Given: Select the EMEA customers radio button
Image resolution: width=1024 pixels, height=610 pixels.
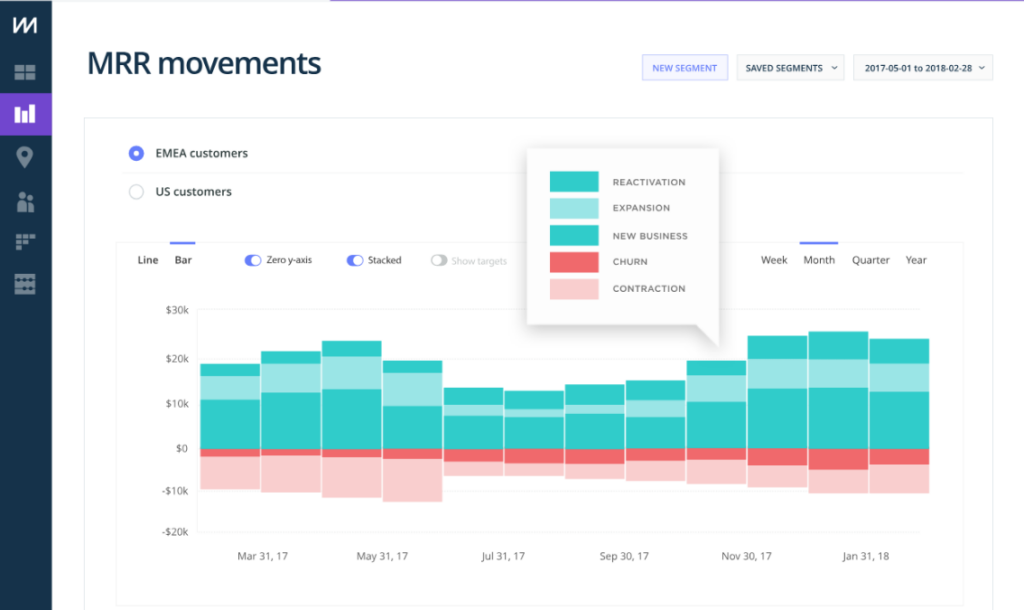Looking at the screenshot, I should coord(136,153).
